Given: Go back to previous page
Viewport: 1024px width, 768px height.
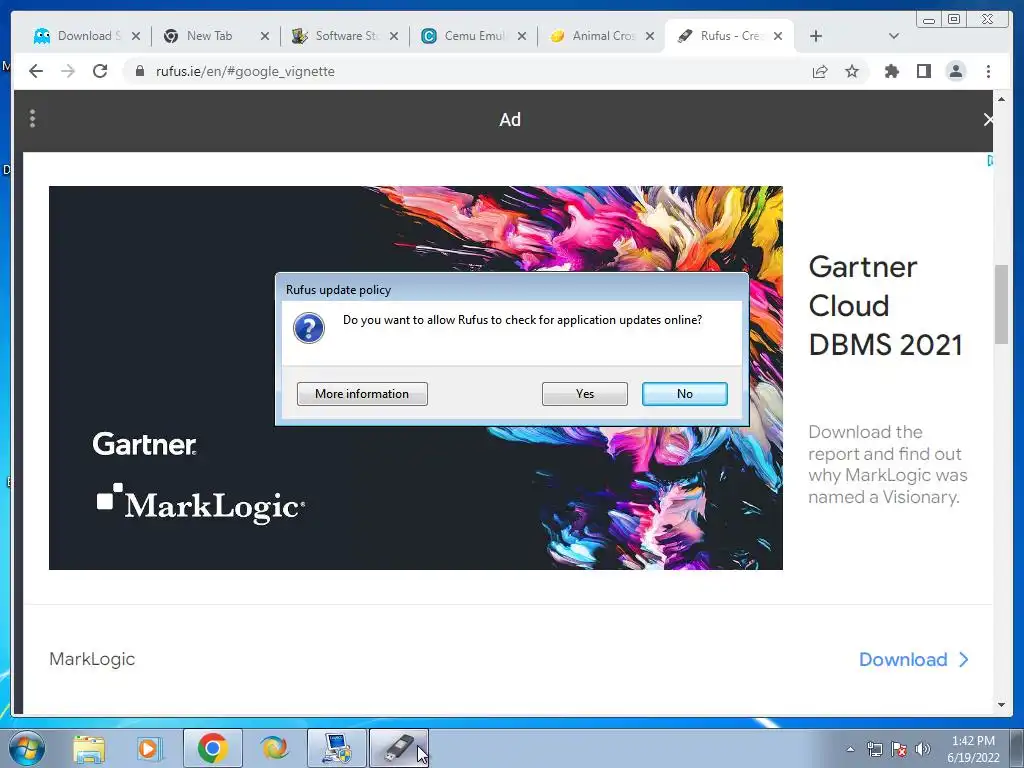Looking at the screenshot, I should (36, 71).
